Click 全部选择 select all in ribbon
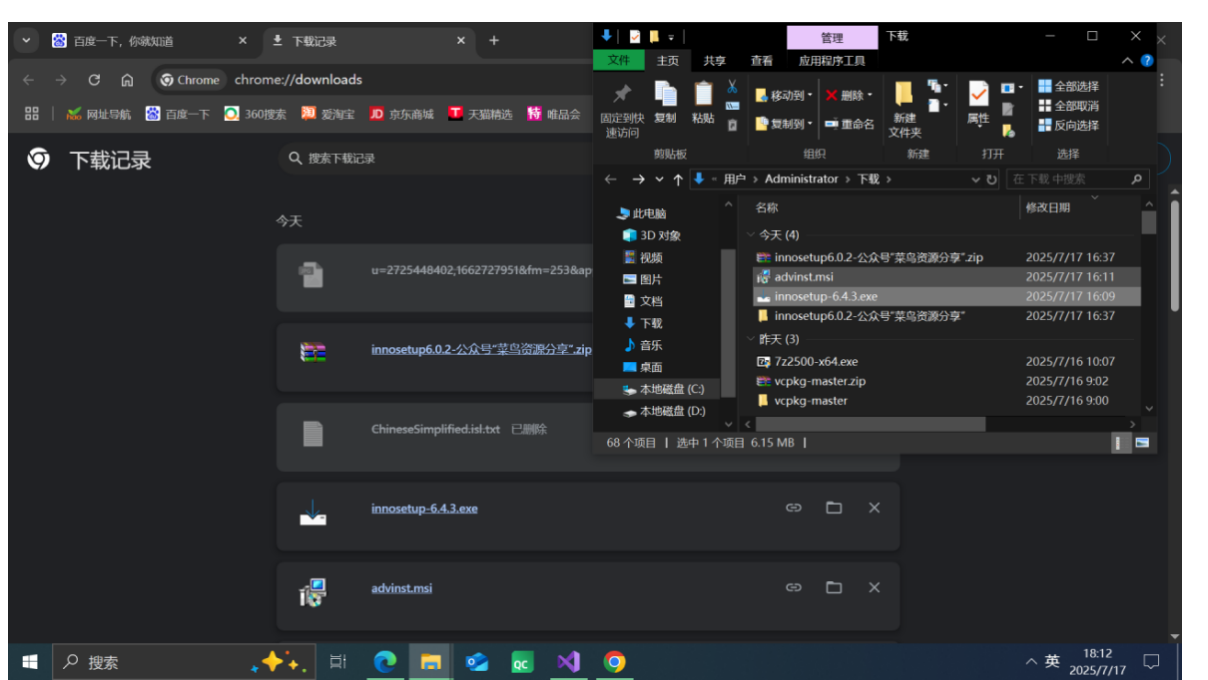 (1068, 86)
